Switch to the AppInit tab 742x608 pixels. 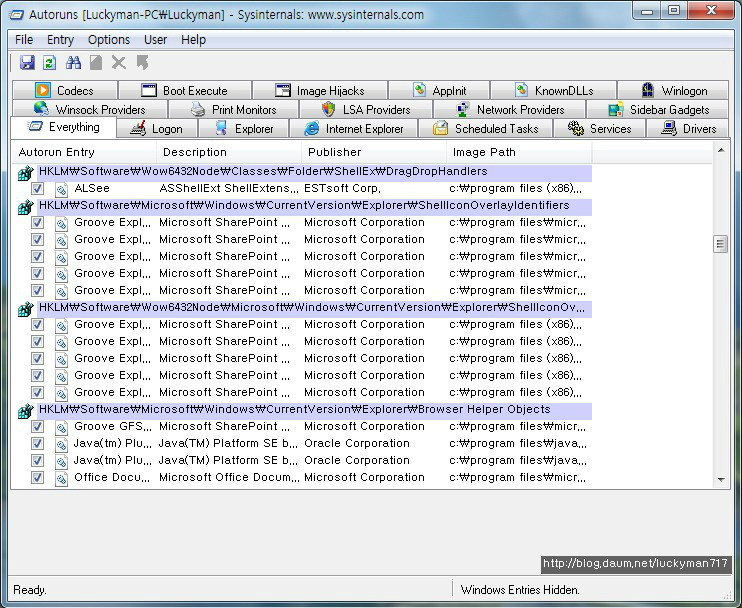click(439, 90)
